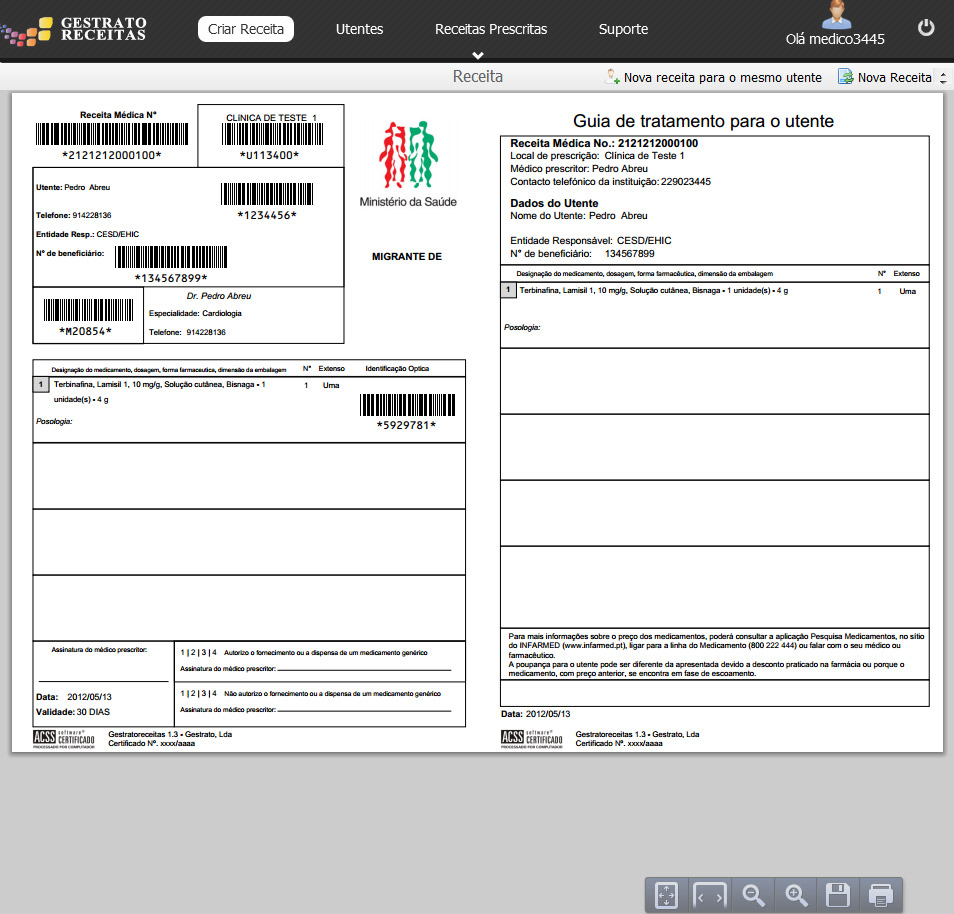Open the Suporte menu

623,29
